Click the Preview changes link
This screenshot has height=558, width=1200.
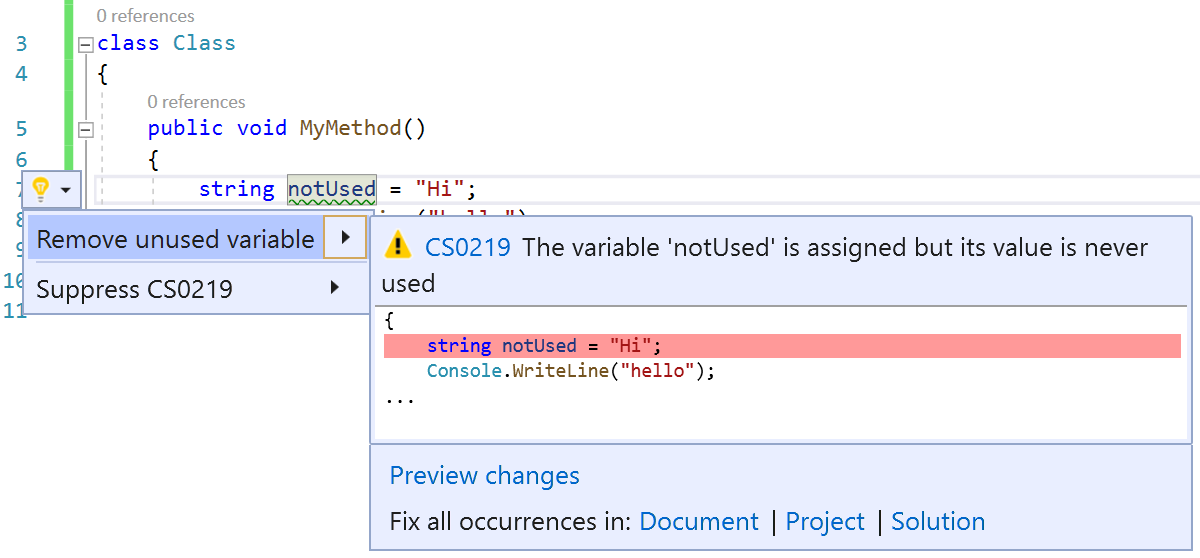tap(484, 475)
